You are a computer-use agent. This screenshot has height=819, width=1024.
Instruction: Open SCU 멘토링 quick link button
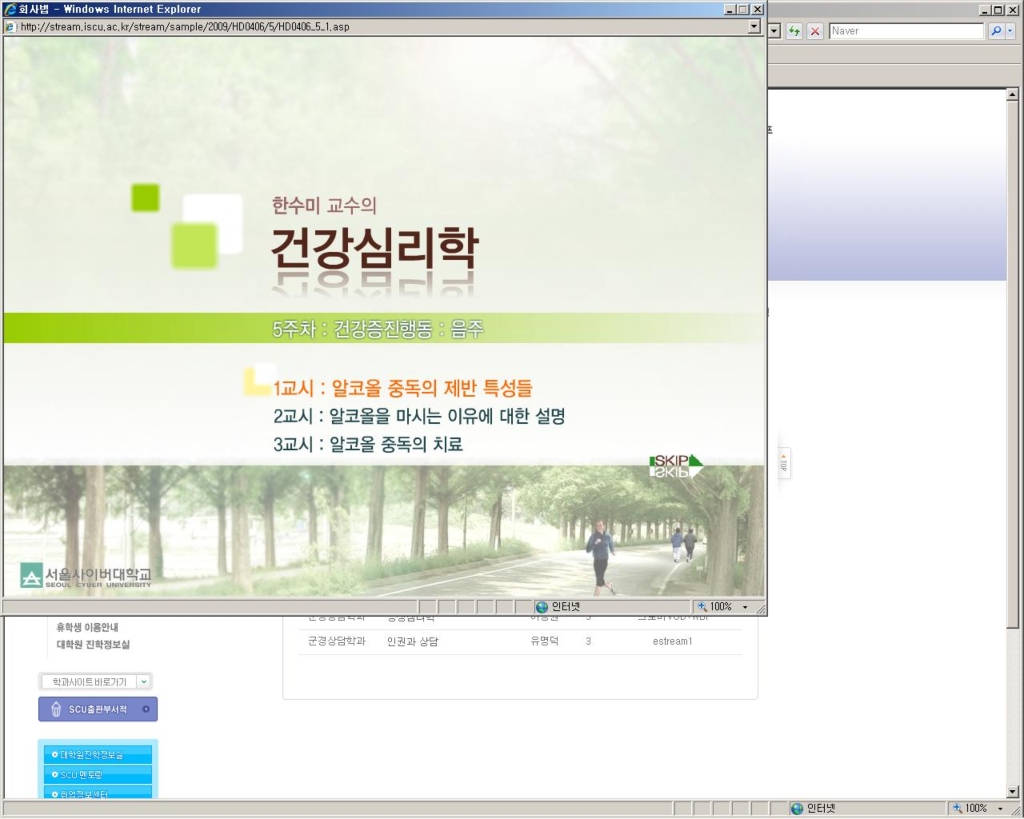[98, 775]
